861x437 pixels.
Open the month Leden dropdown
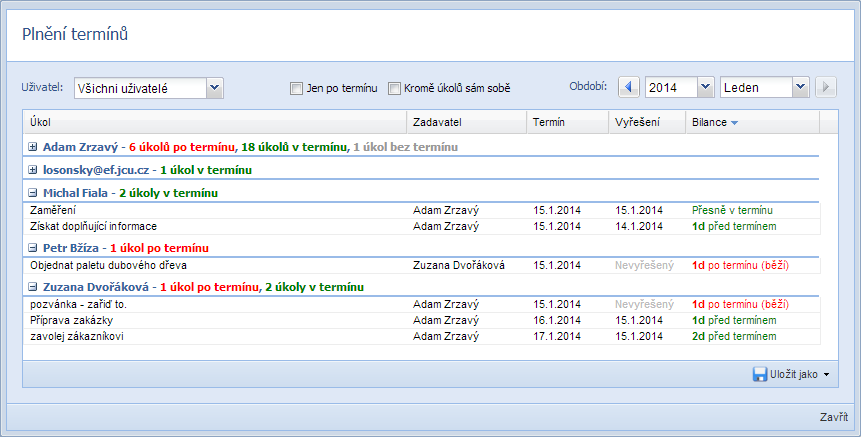799,87
